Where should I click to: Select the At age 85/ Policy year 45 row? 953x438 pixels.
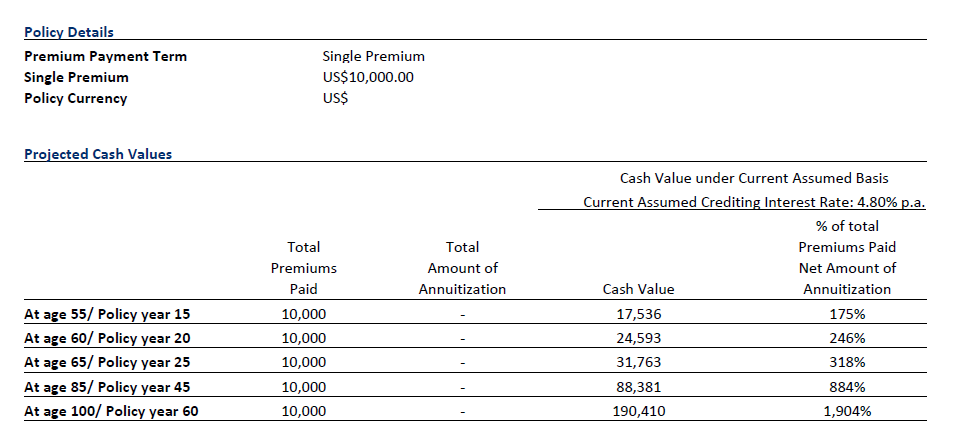point(475,387)
